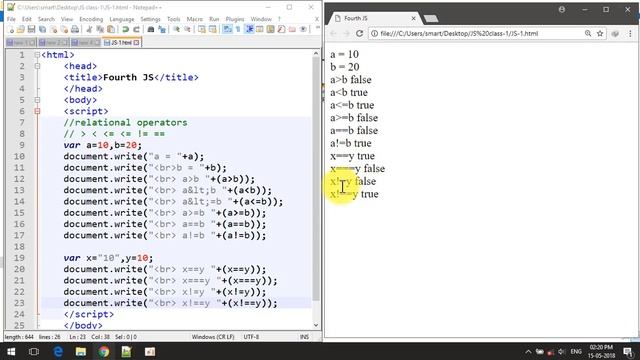Launch Microsoft Edge from the taskbar
The image size is (640, 360).
(58, 351)
